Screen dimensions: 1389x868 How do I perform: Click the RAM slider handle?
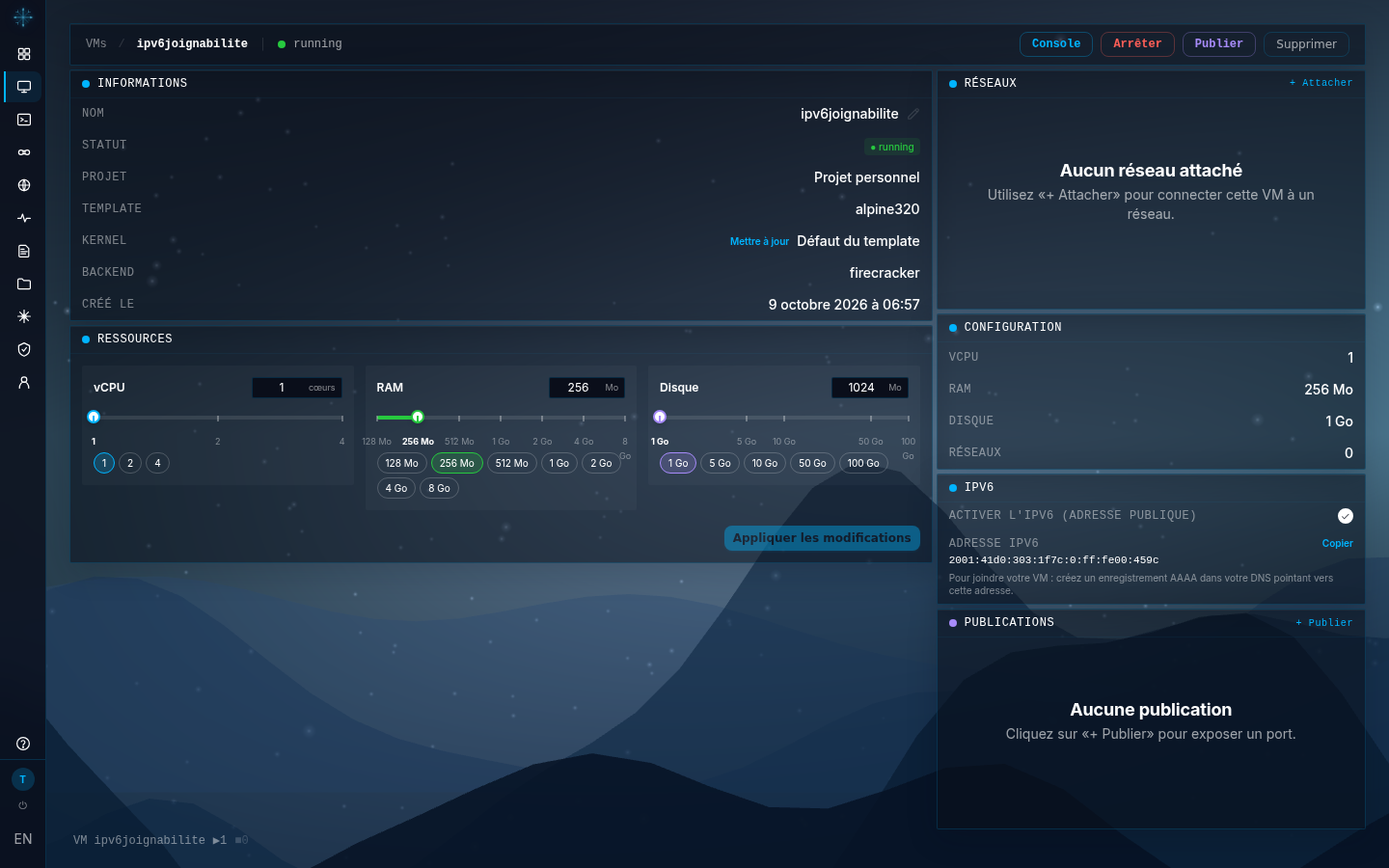418,418
